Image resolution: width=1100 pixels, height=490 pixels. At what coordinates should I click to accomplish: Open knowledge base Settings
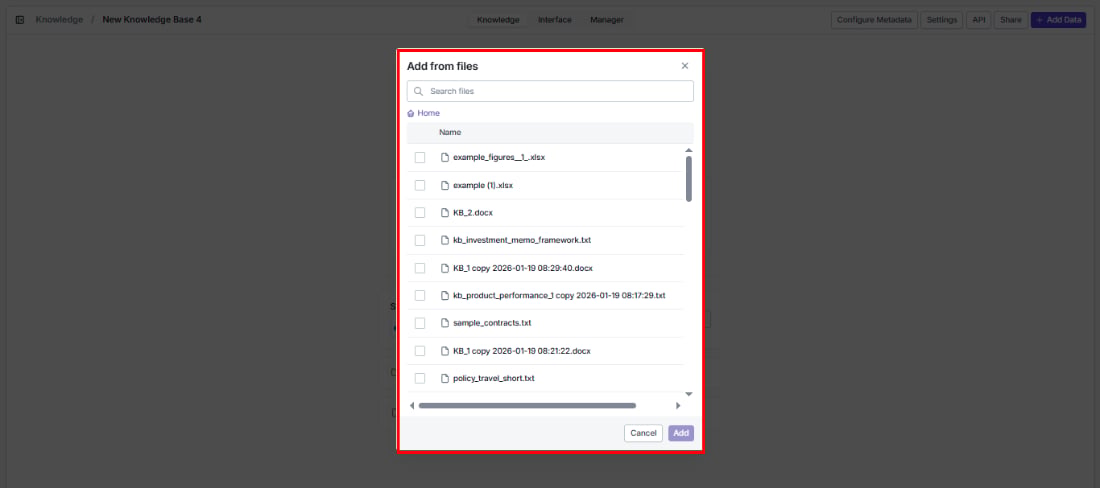click(x=941, y=20)
